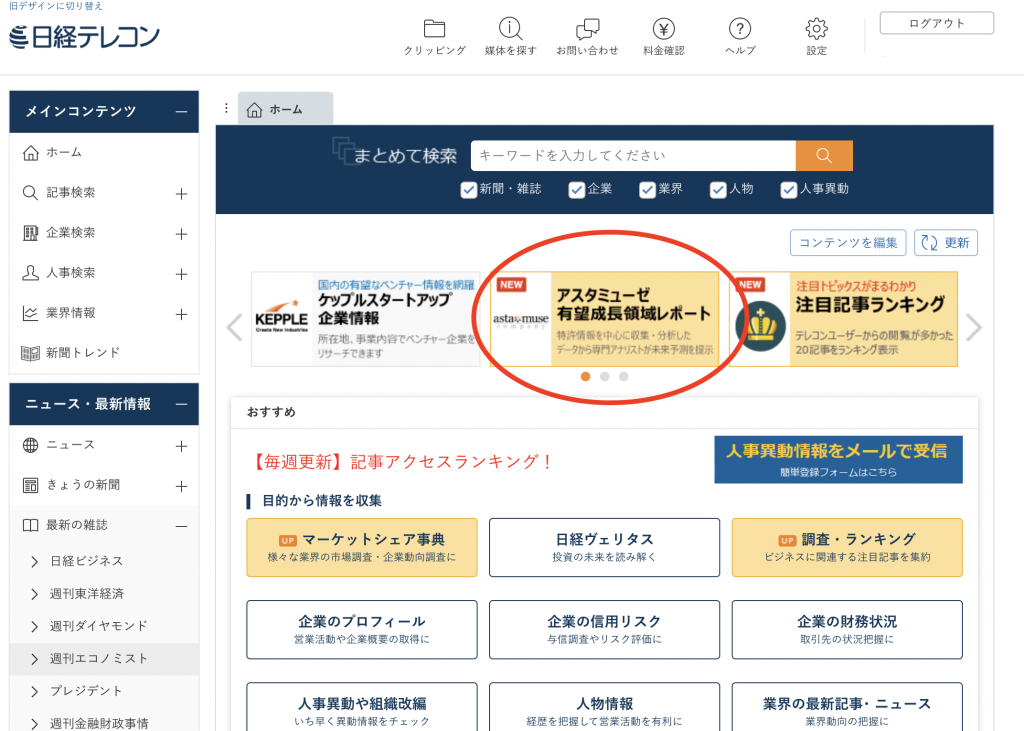This screenshot has height=731, width=1024.
Task: Show previous banner with left arrow
Action: tap(234, 327)
